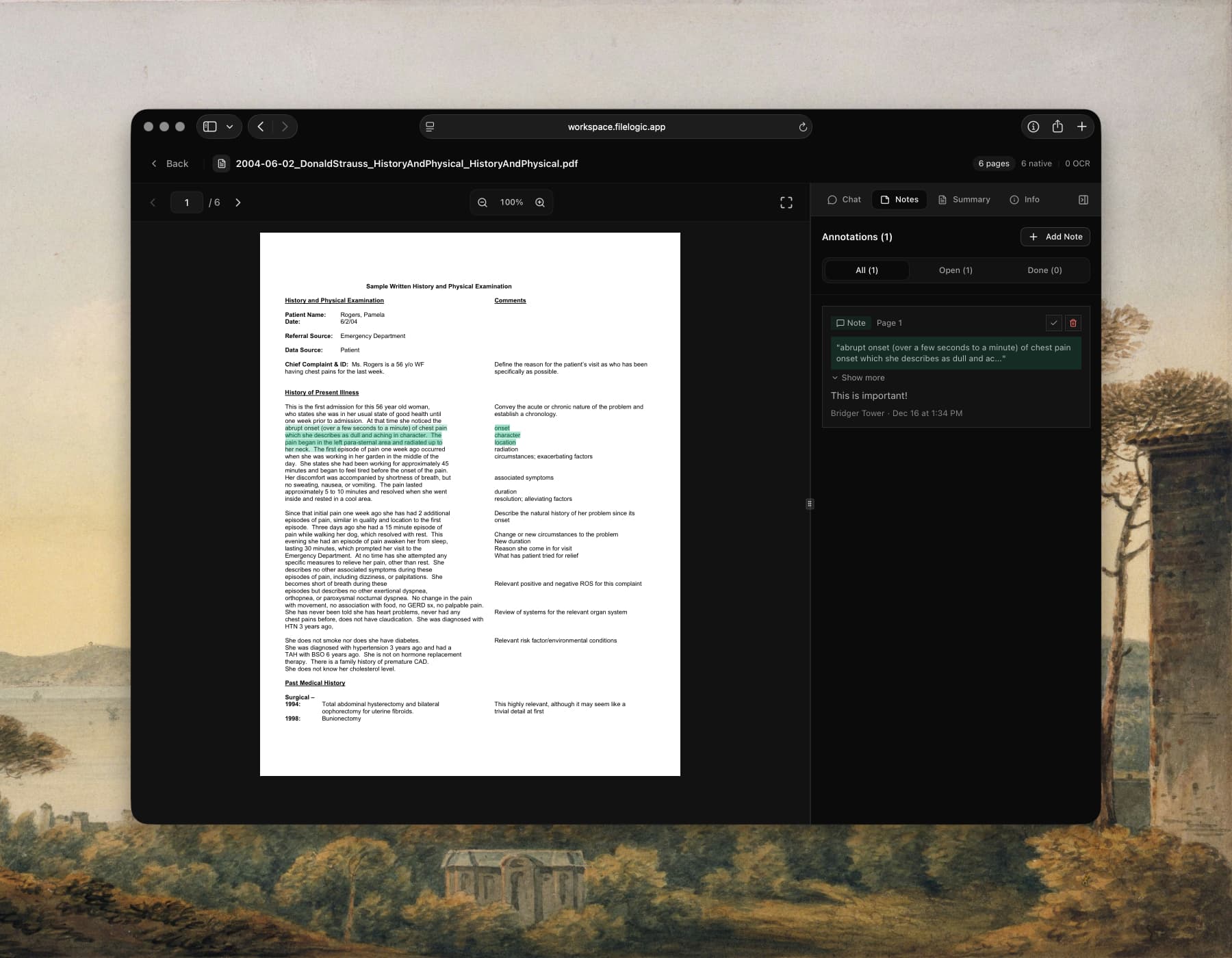Zoom out on the PDF page
Screen dimensions: 1232x958
point(483,202)
